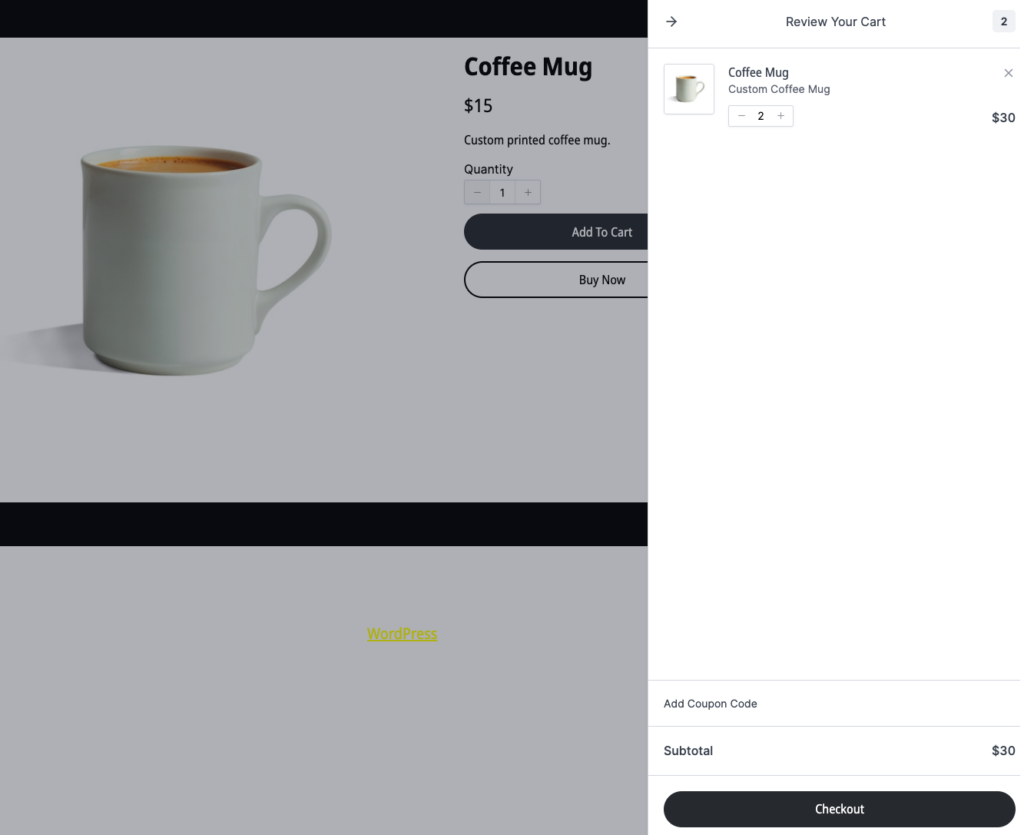Click Review Your Cart heading
The height and width of the screenshot is (835, 1024).
click(835, 22)
